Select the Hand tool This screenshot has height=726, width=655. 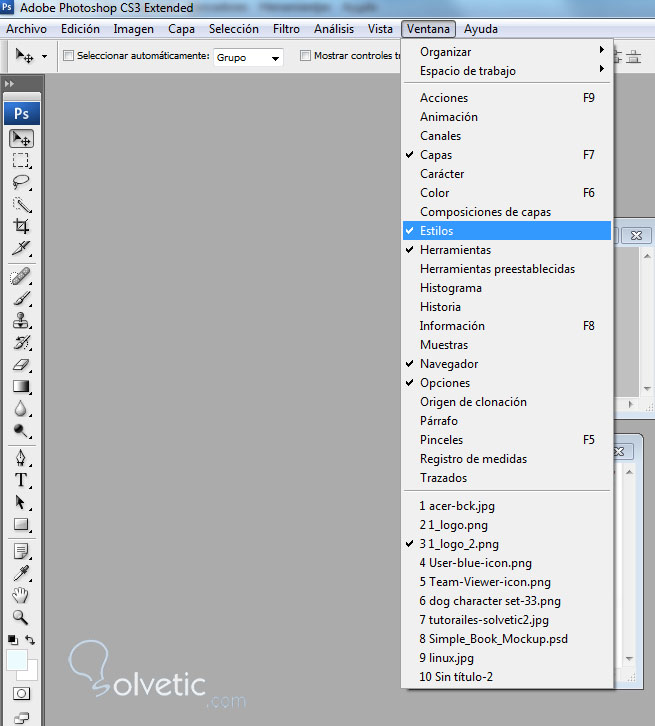21,595
